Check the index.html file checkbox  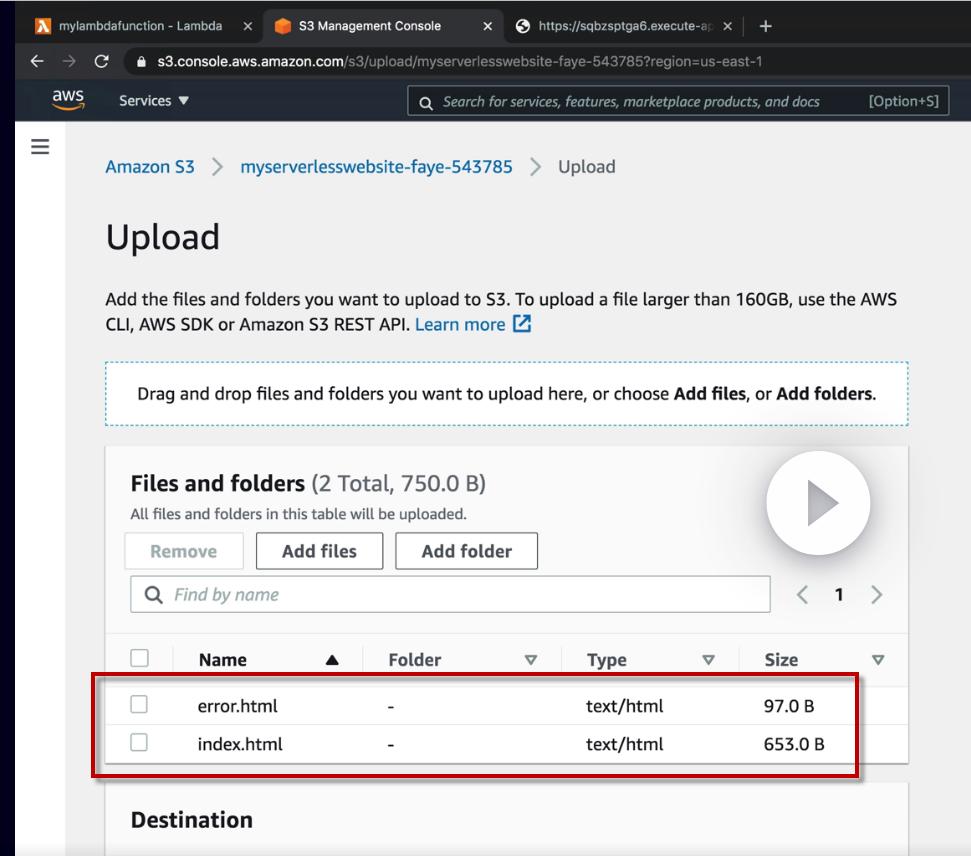(x=140, y=743)
